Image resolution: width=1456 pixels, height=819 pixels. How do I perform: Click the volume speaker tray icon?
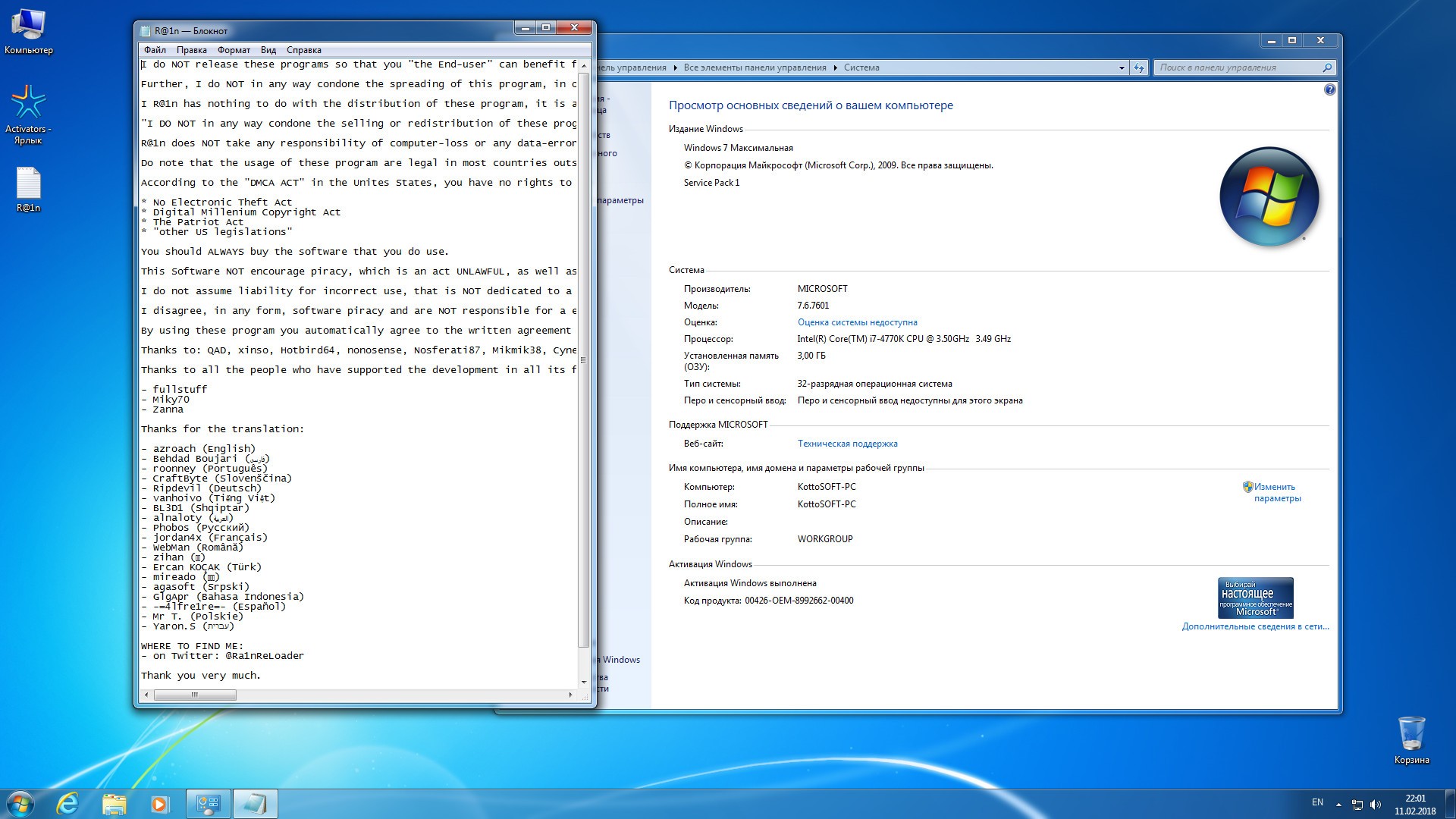click(1376, 805)
